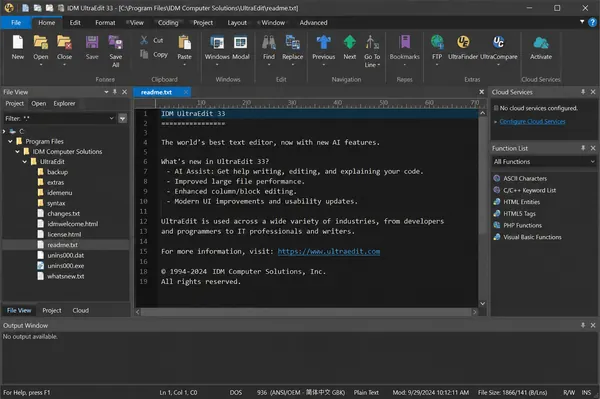Open the Filter combo box dropdown
Image resolution: width=600 pixels, height=399 pixels.
(111, 119)
